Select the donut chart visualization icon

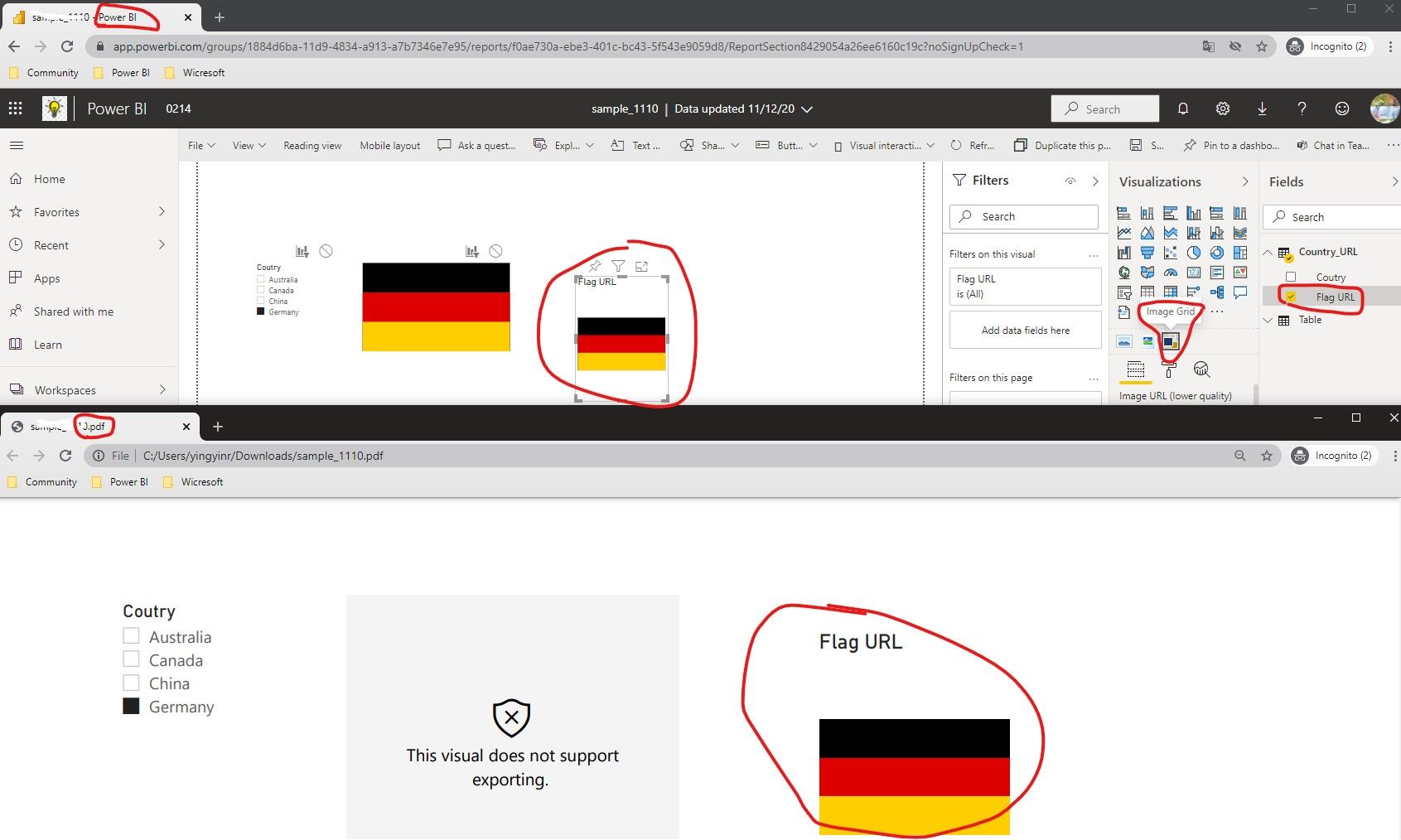click(x=1216, y=253)
